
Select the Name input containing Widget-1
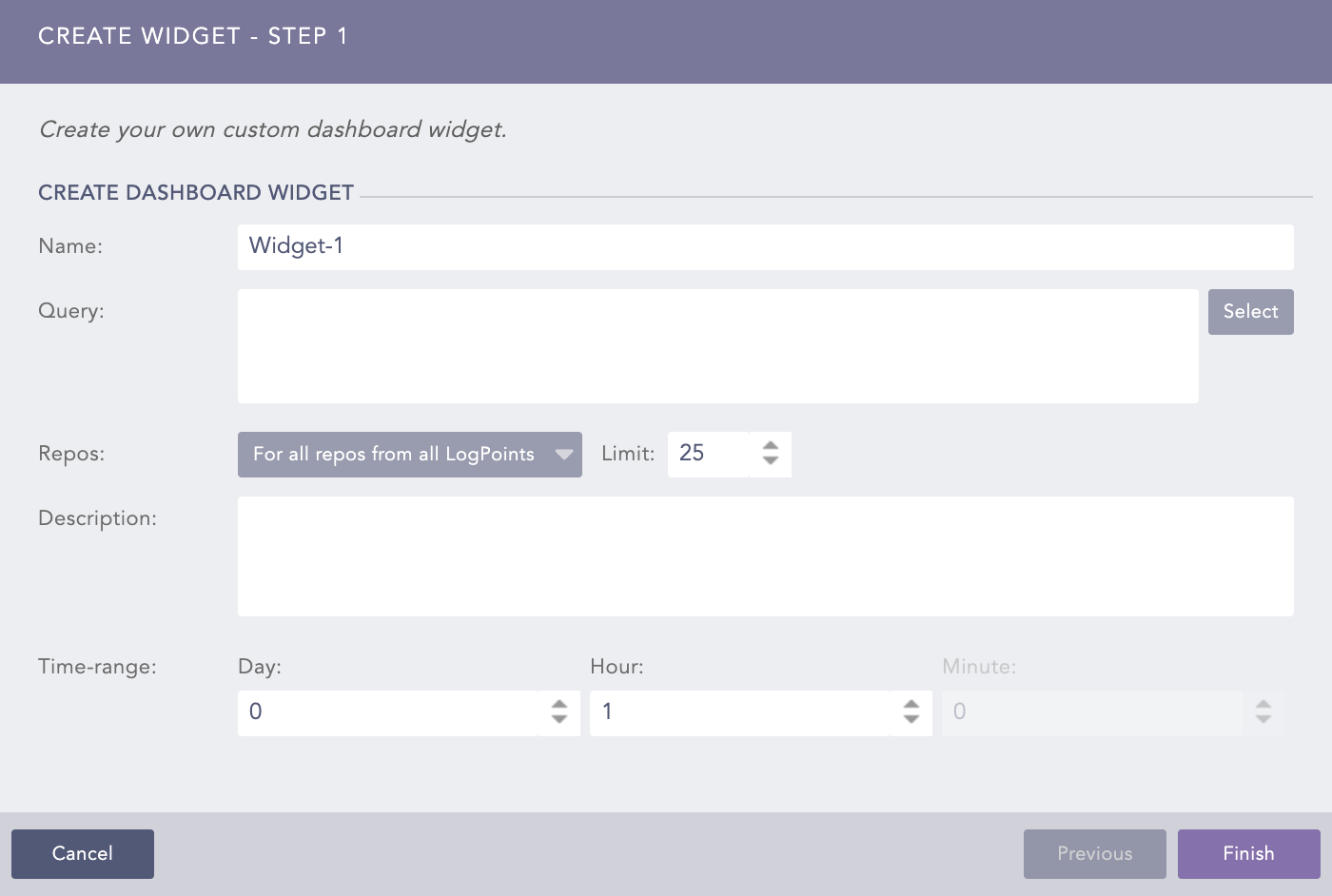coord(766,246)
